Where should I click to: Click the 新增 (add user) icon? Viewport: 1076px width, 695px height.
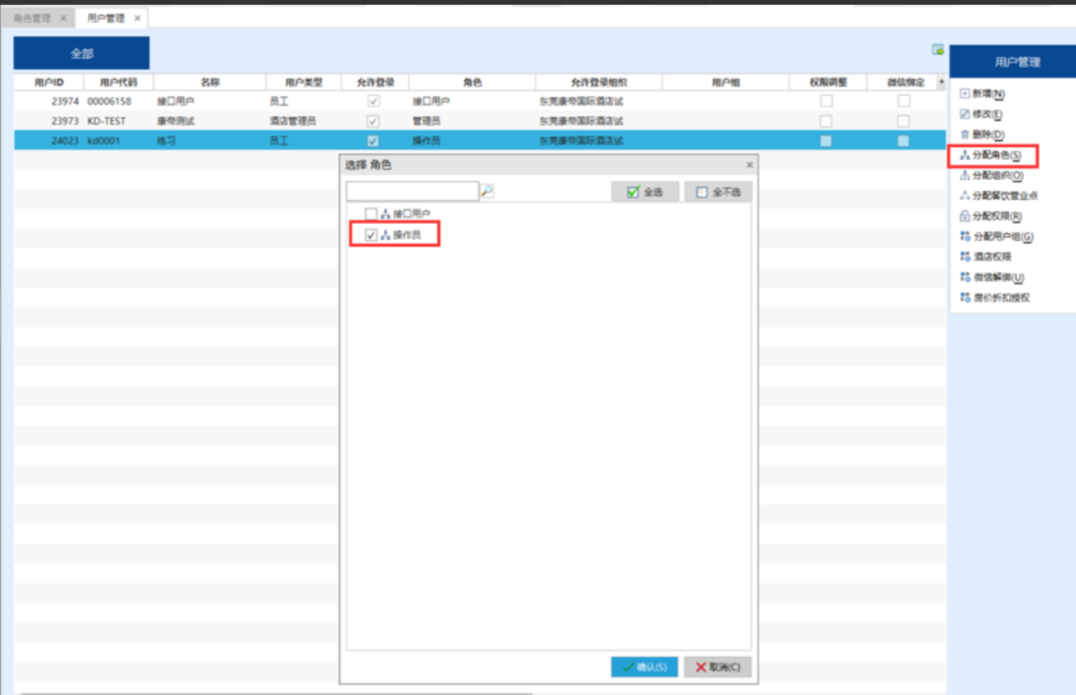[965, 94]
